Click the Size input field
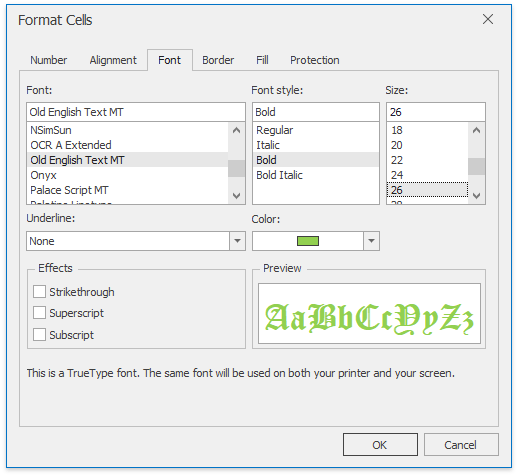 pyautogui.click(x=436, y=112)
